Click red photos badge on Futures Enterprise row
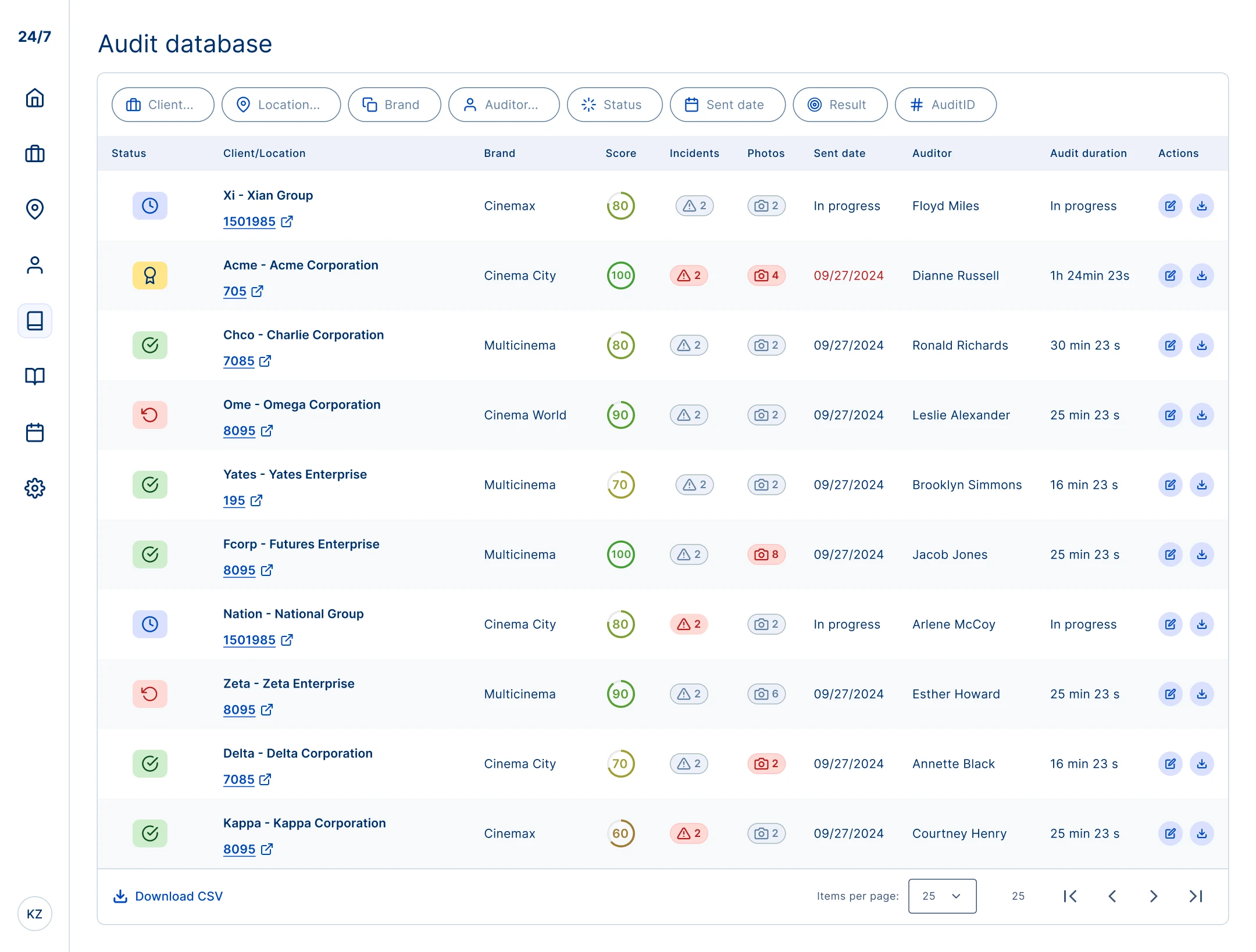The height and width of the screenshot is (952, 1256). tap(766, 554)
